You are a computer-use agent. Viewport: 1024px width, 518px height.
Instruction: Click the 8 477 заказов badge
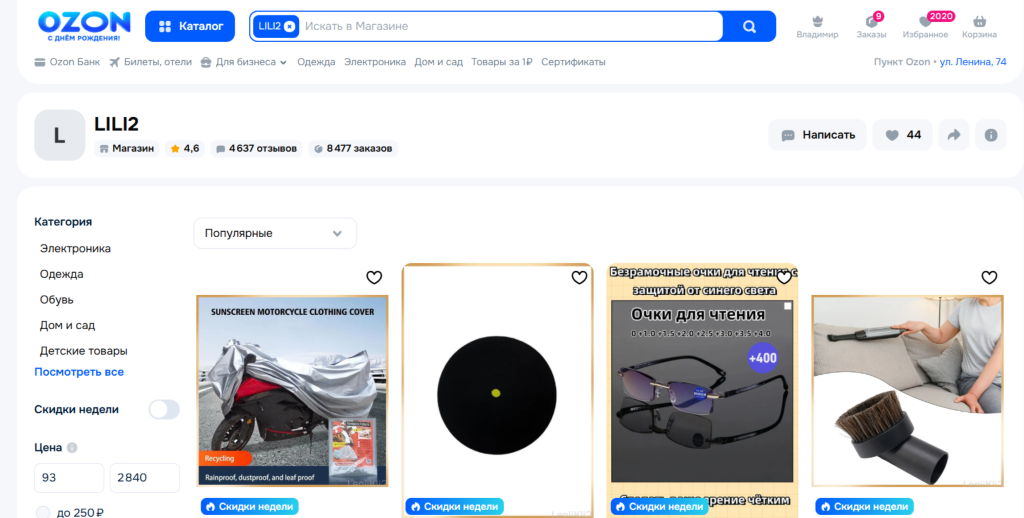[x=353, y=148]
